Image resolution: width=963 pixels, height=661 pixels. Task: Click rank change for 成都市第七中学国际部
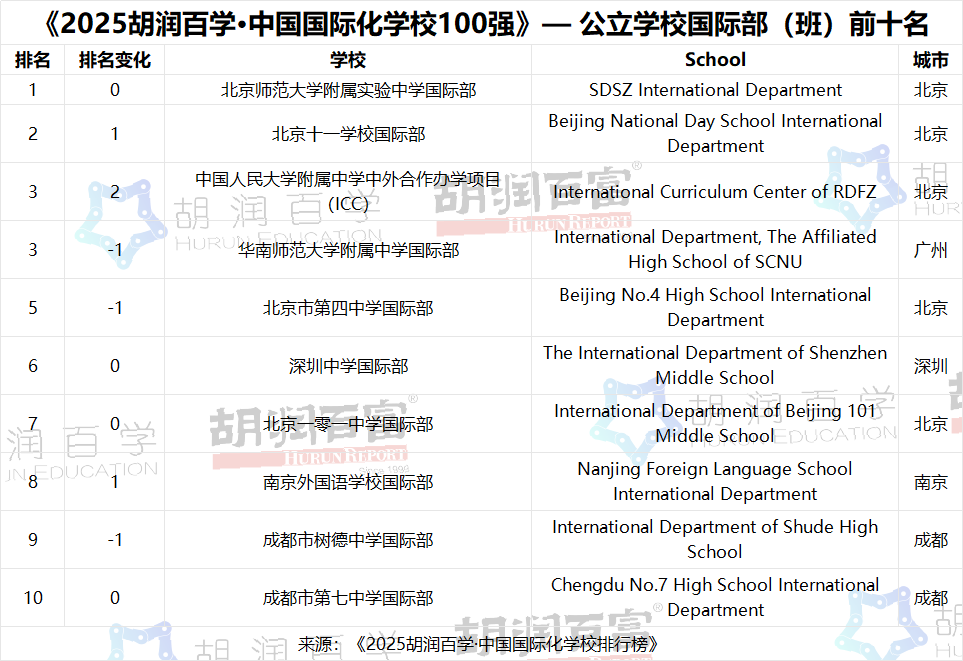click(x=115, y=598)
